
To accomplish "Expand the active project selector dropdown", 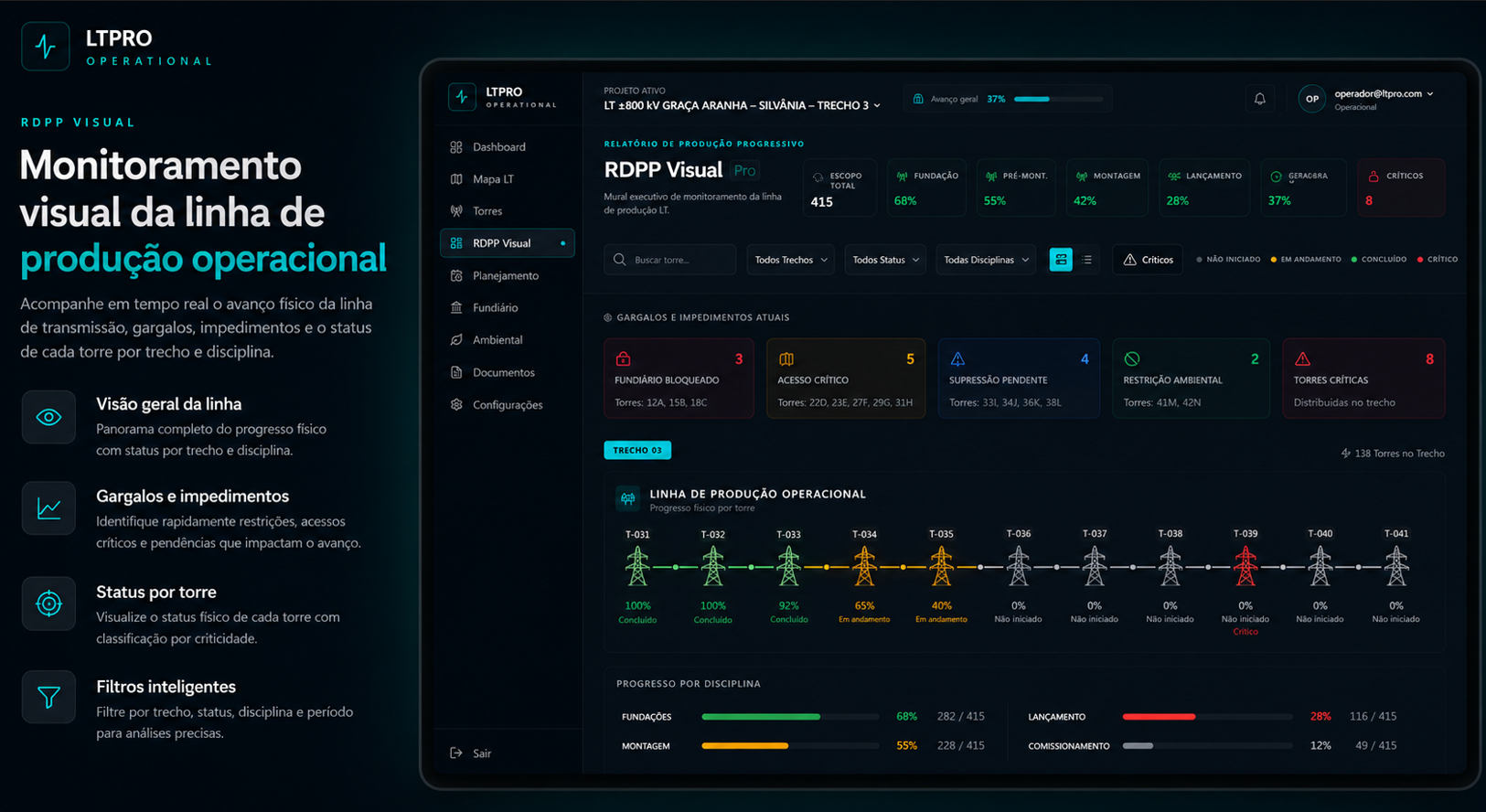I will [743, 105].
